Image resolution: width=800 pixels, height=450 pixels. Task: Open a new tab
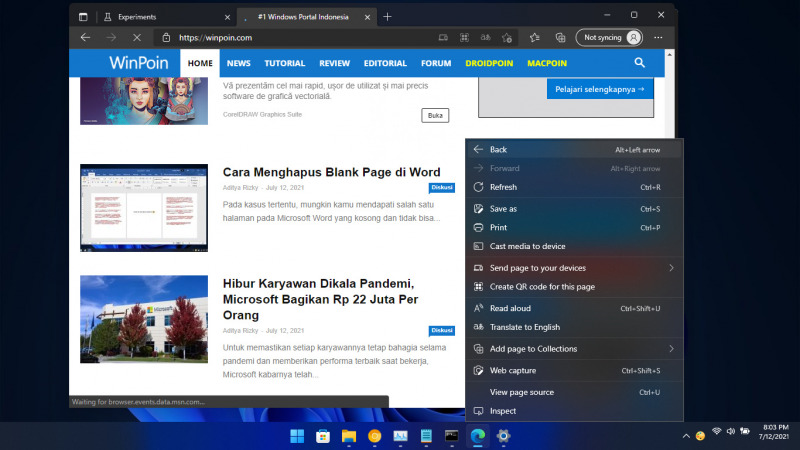[x=387, y=17]
